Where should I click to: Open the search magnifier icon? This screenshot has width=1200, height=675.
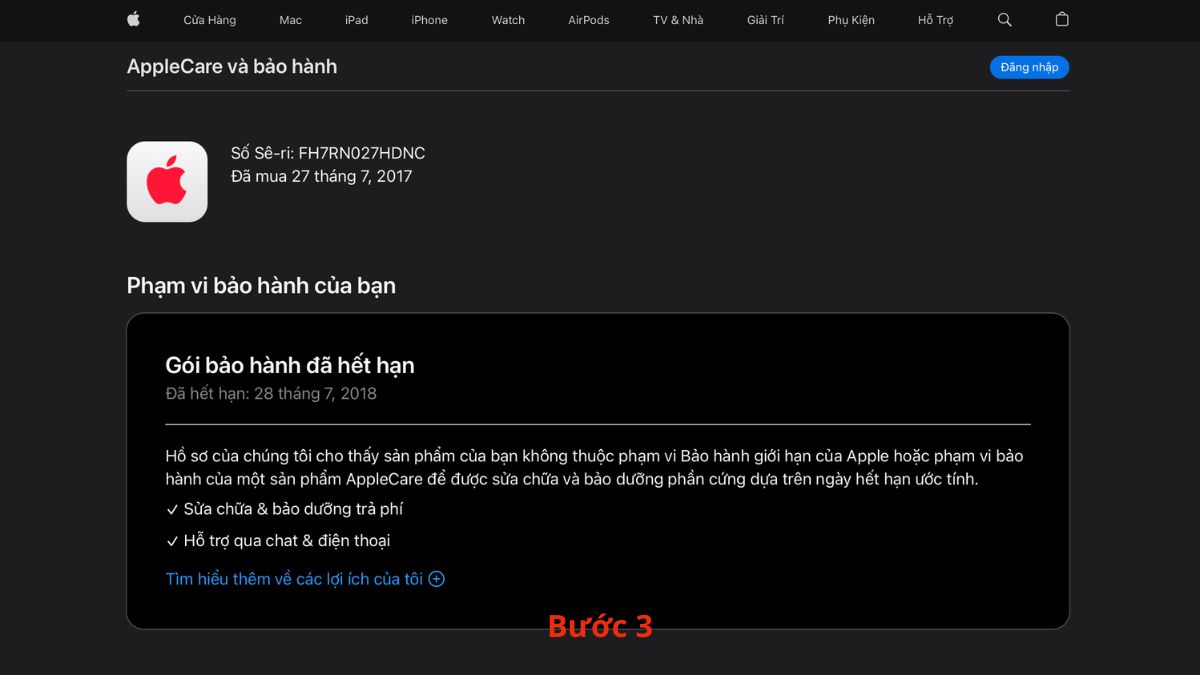pyautogui.click(x=1004, y=19)
